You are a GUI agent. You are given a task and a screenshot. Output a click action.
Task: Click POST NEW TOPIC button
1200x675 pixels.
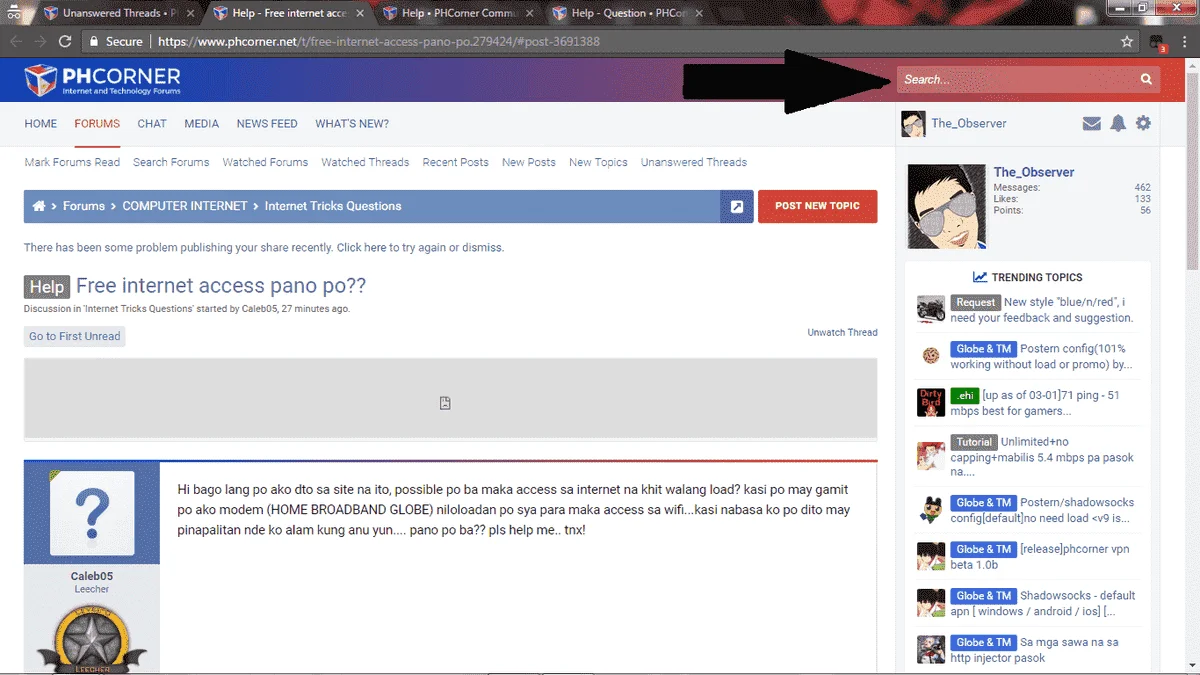[x=817, y=206]
